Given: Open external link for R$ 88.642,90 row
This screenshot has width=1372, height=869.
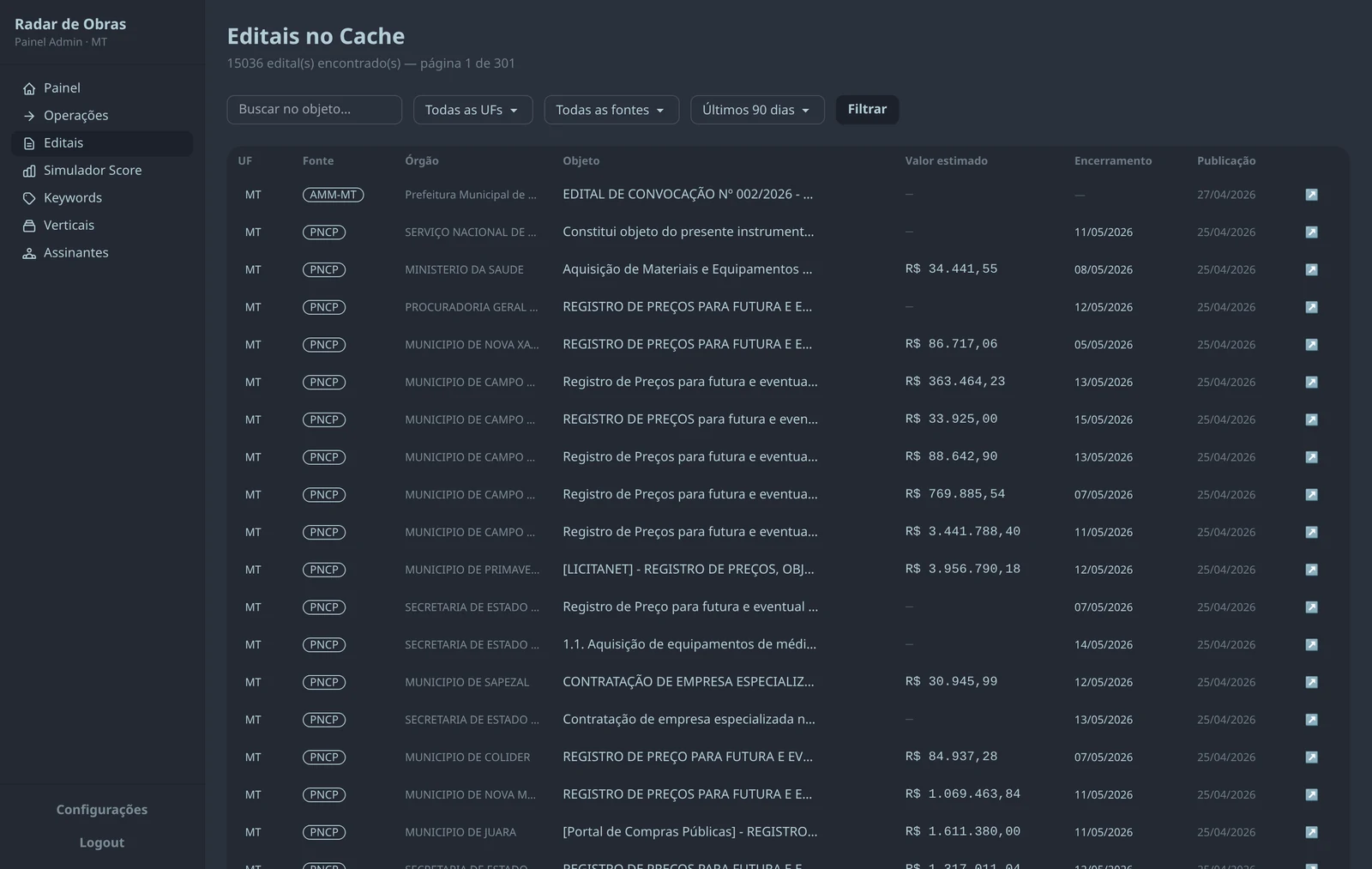Looking at the screenshot, I should pyautogui.click(x=1311, y=457).
